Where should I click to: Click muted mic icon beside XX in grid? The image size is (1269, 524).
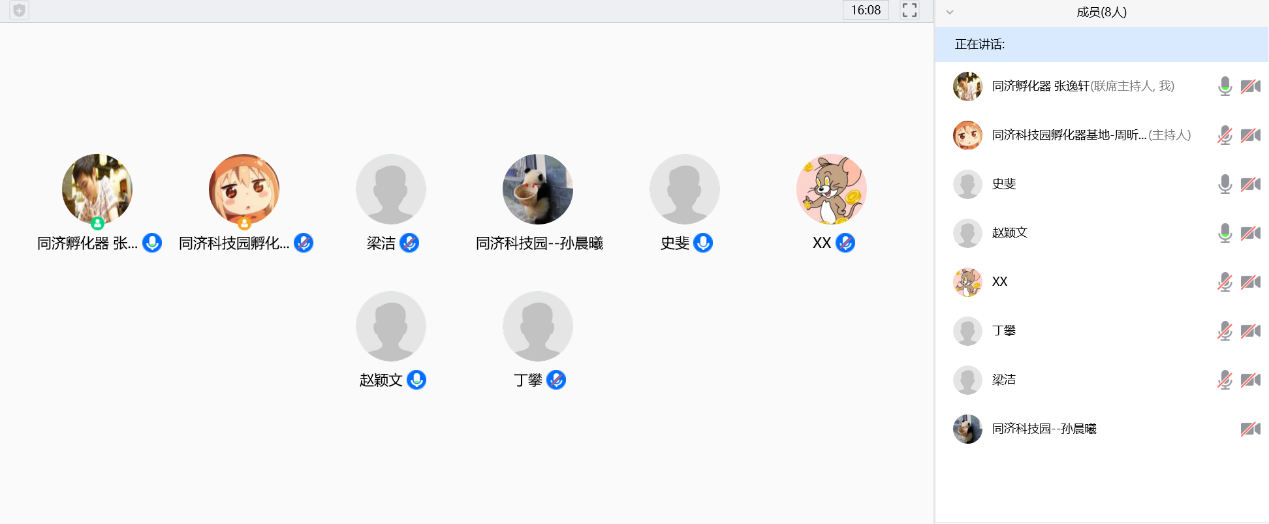[845, 243]
